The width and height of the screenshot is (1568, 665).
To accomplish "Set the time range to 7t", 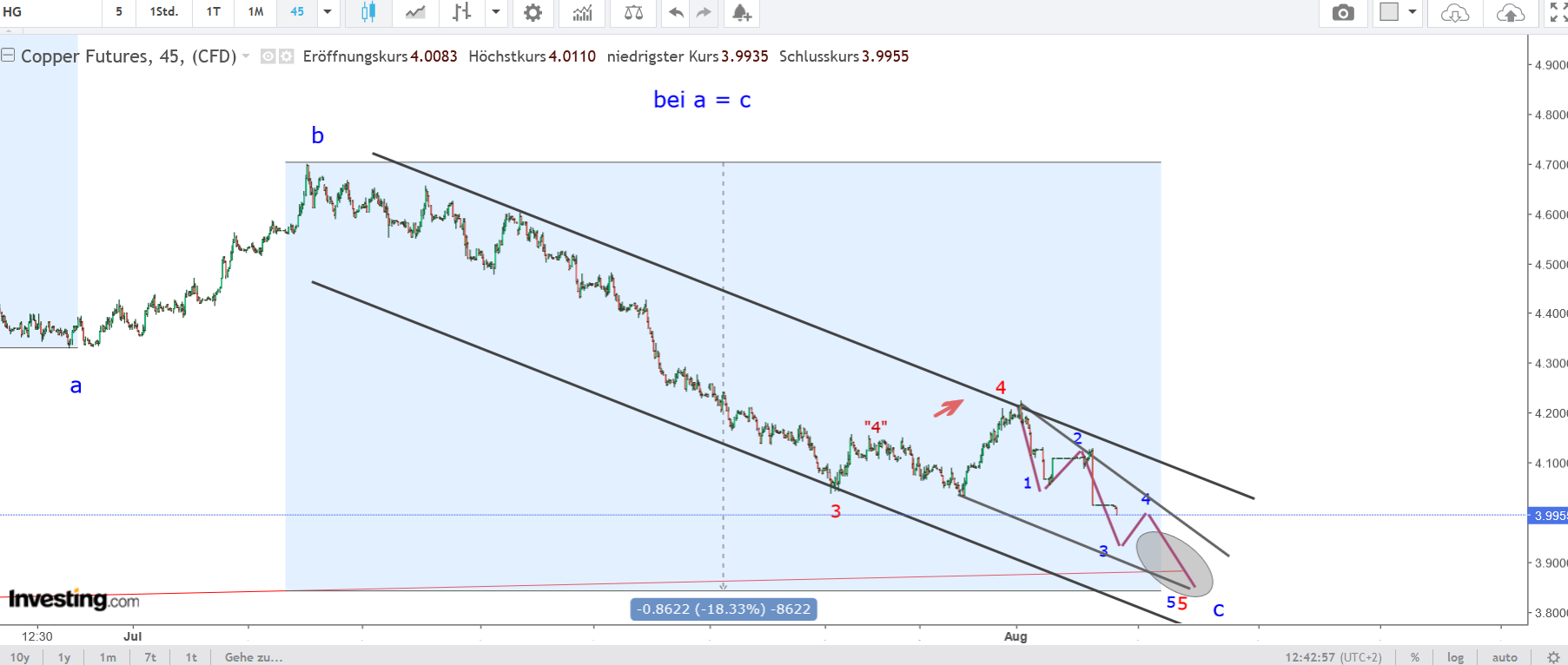I will (150, 657).
